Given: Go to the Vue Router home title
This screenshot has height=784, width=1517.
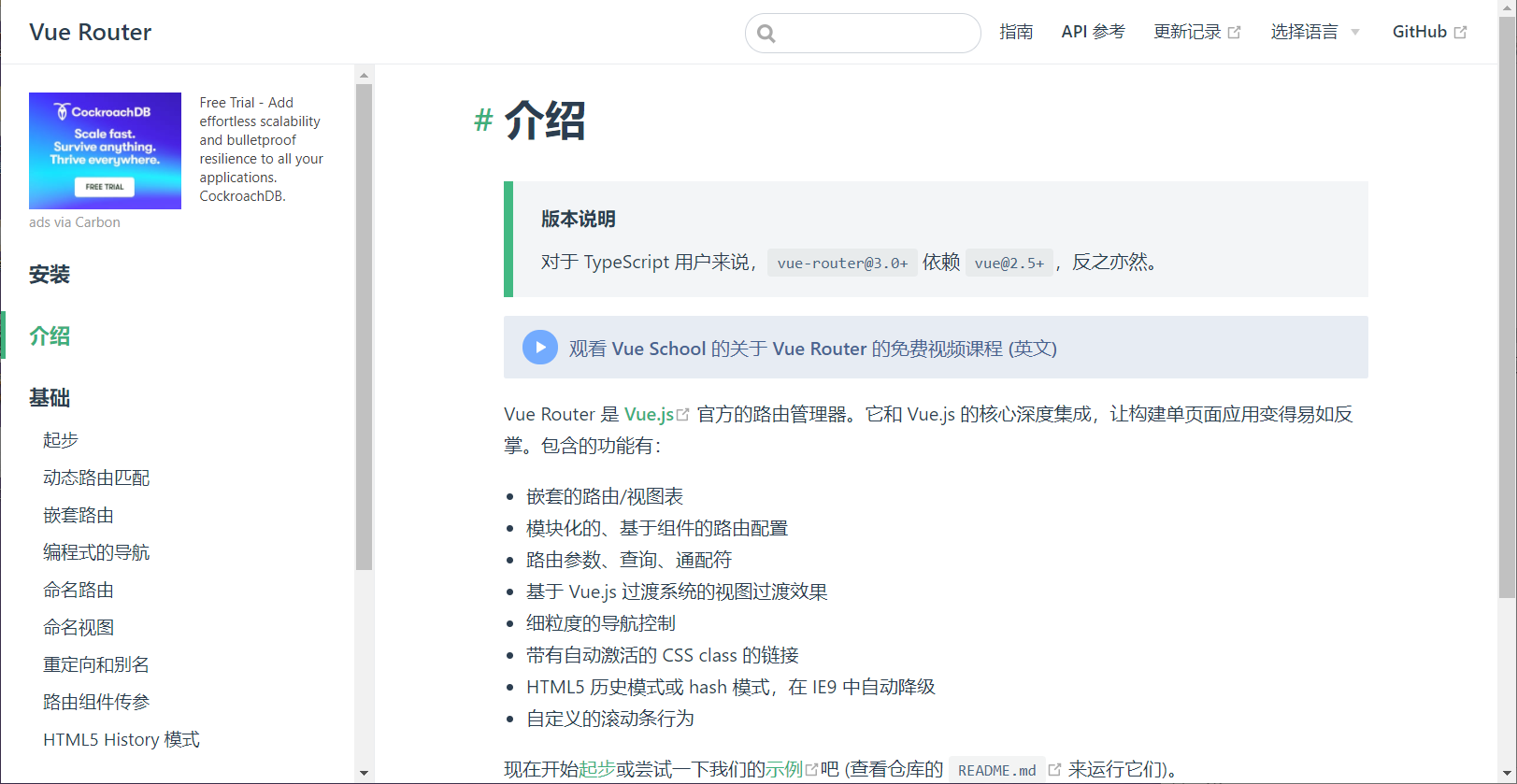Looking at the screenshot, I should pyautogui.click(x=91, y=32).
